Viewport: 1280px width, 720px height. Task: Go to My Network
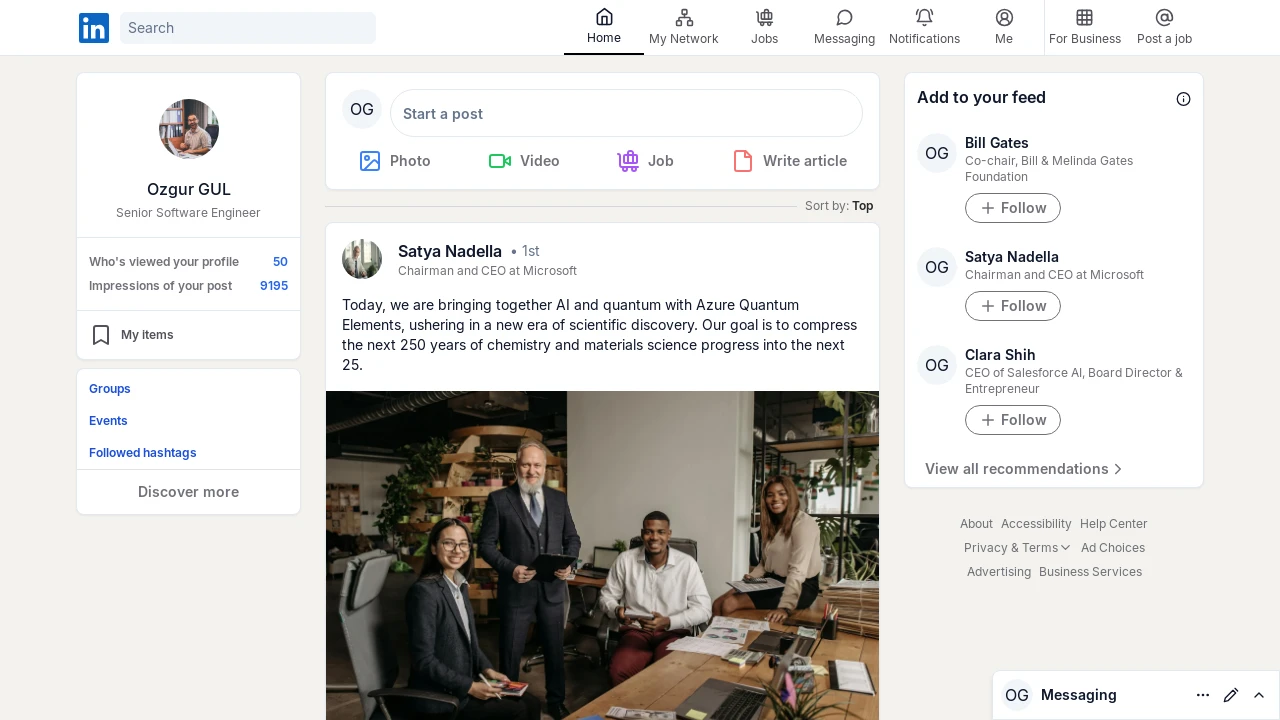click(684, 27)
